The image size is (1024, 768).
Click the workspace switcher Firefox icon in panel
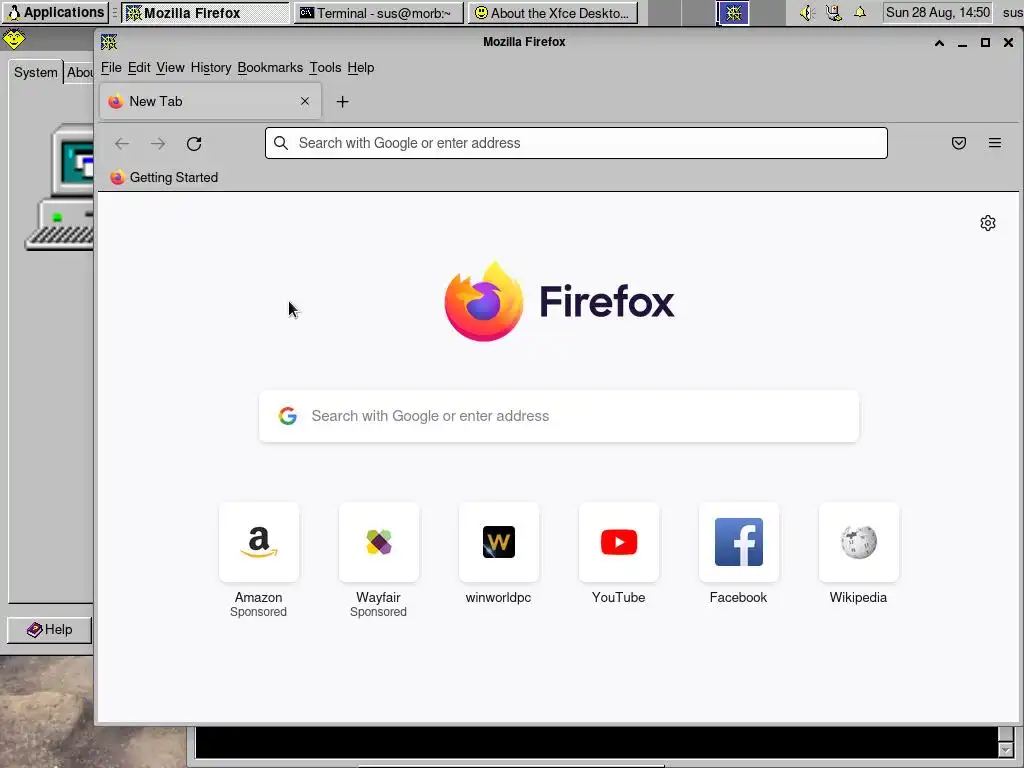733,13
